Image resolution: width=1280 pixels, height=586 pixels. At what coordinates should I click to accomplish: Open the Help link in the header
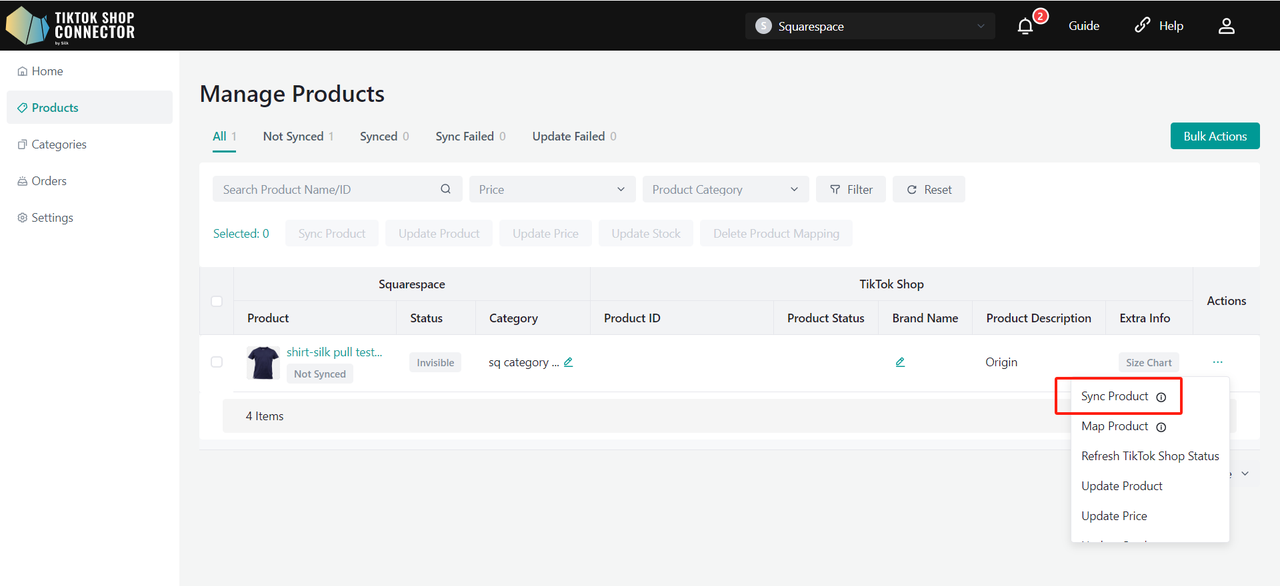pyautogui.click(x=1159, y=26)
